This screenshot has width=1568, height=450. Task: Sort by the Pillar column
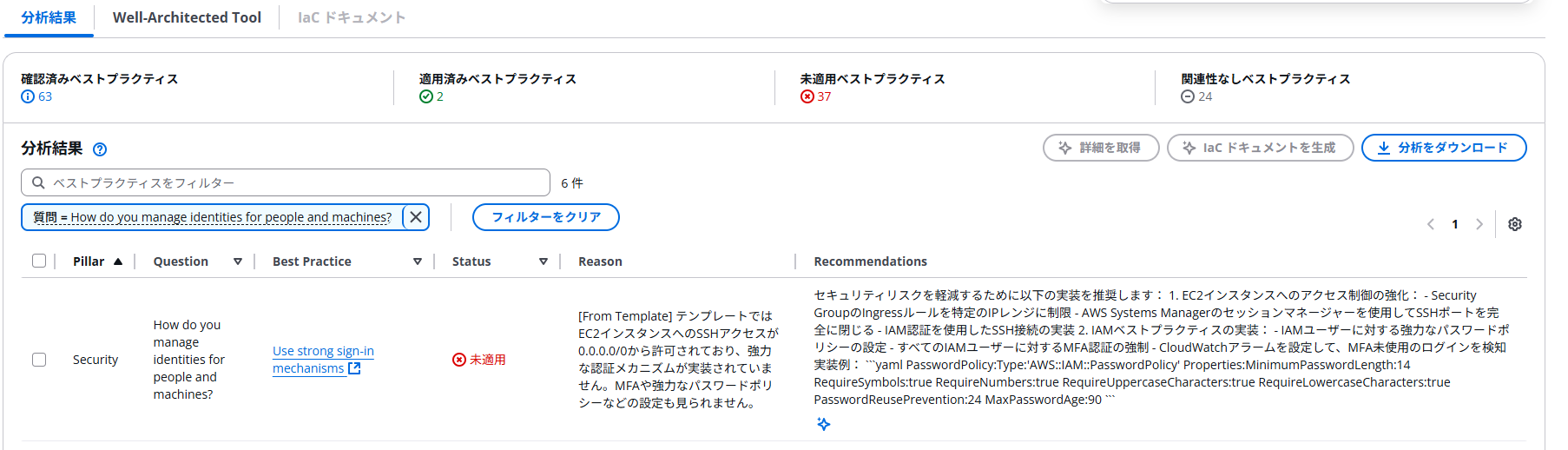(97, 261)
